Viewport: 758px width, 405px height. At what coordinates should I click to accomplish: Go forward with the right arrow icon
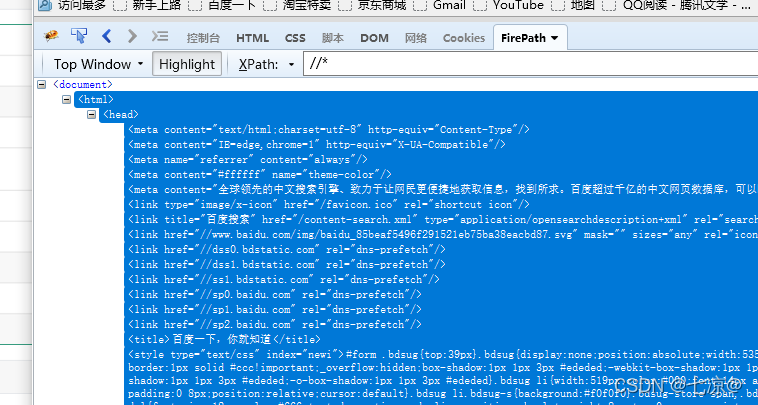coord(132,36)
